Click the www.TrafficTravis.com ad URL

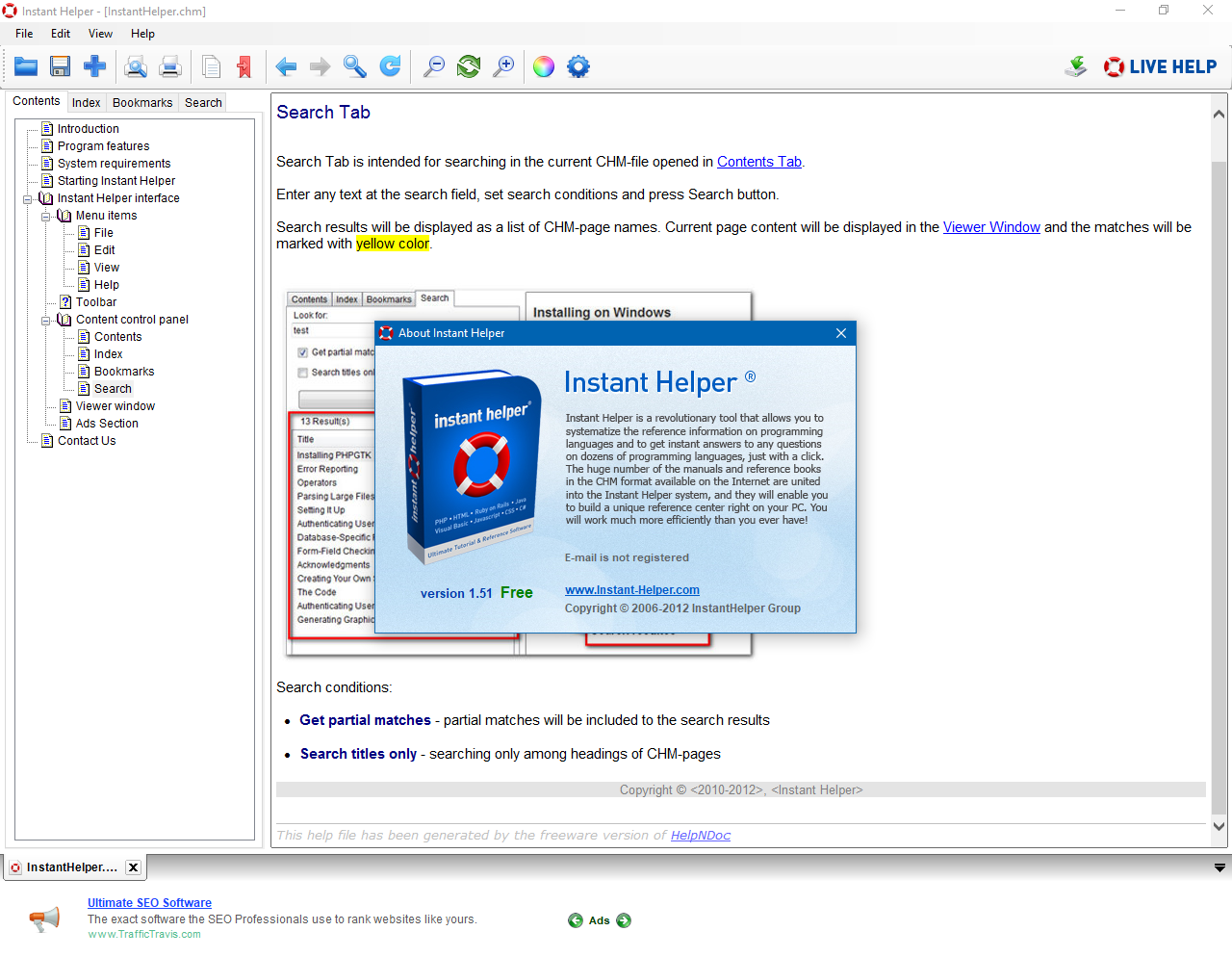click(144, 934)
